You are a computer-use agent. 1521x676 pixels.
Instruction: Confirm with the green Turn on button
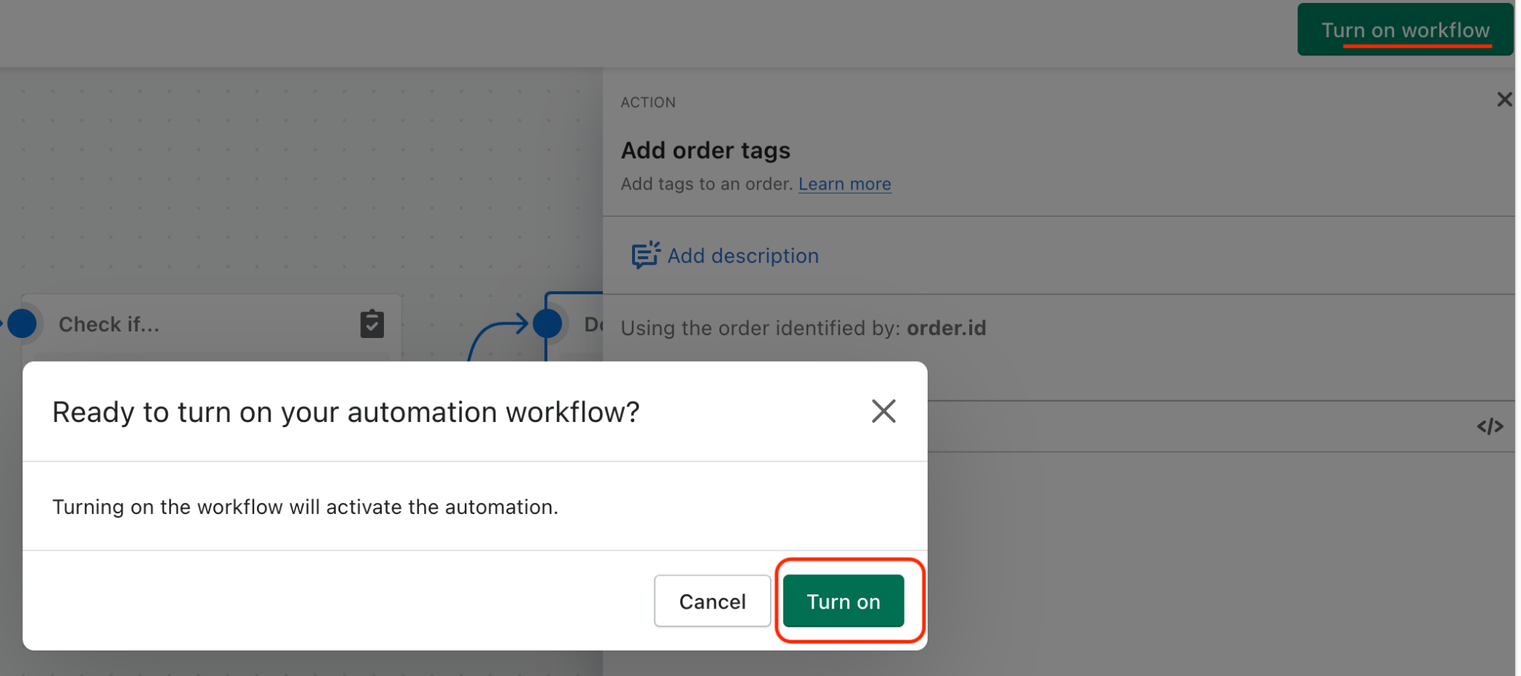(843, 601)
